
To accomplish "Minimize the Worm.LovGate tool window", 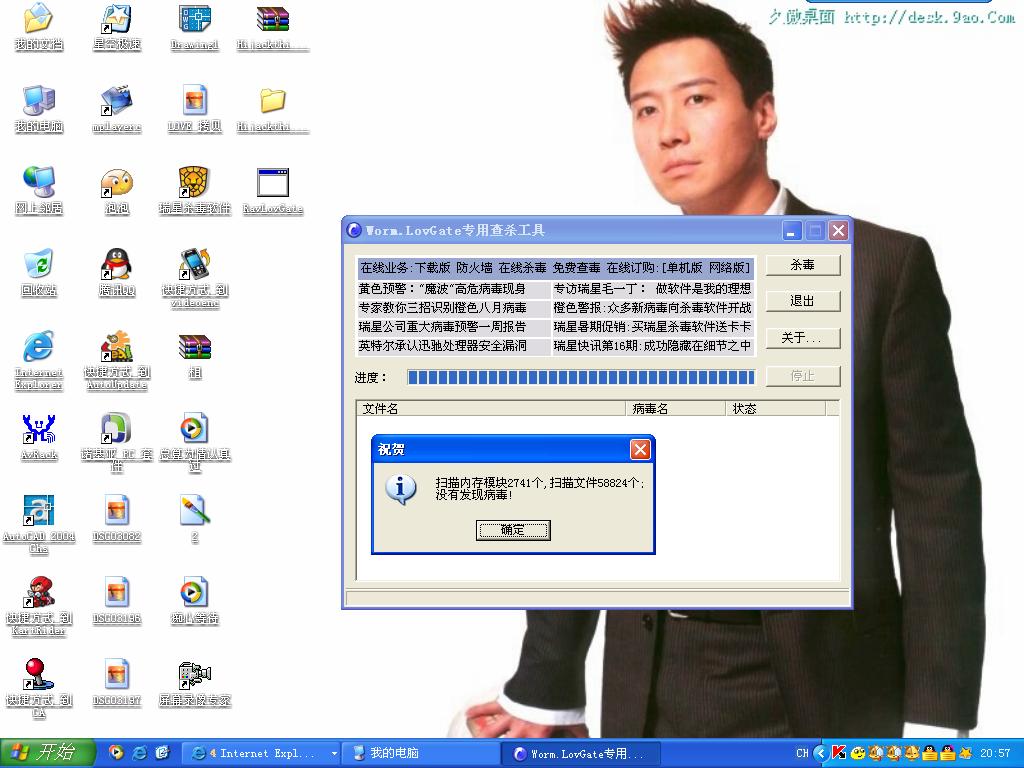I will pos(791,231).
